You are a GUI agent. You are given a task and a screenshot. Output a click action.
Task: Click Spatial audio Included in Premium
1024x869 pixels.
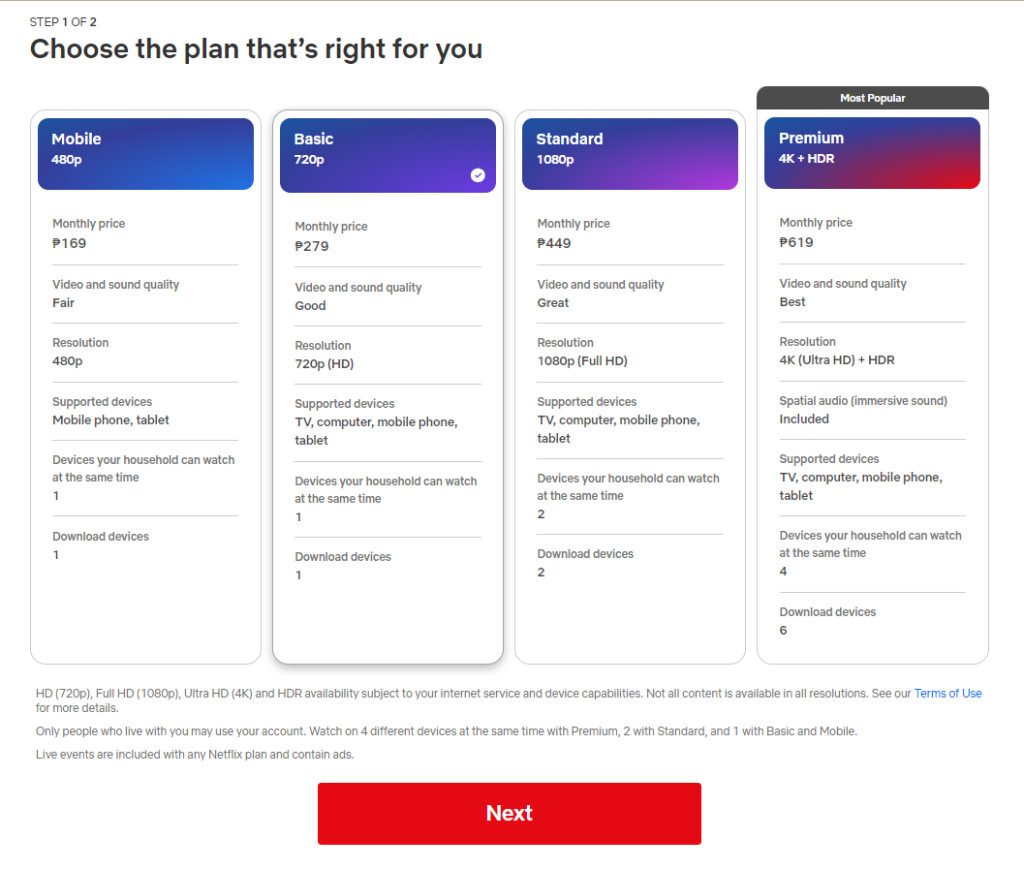pyautogui.click(x=804, y=419)
